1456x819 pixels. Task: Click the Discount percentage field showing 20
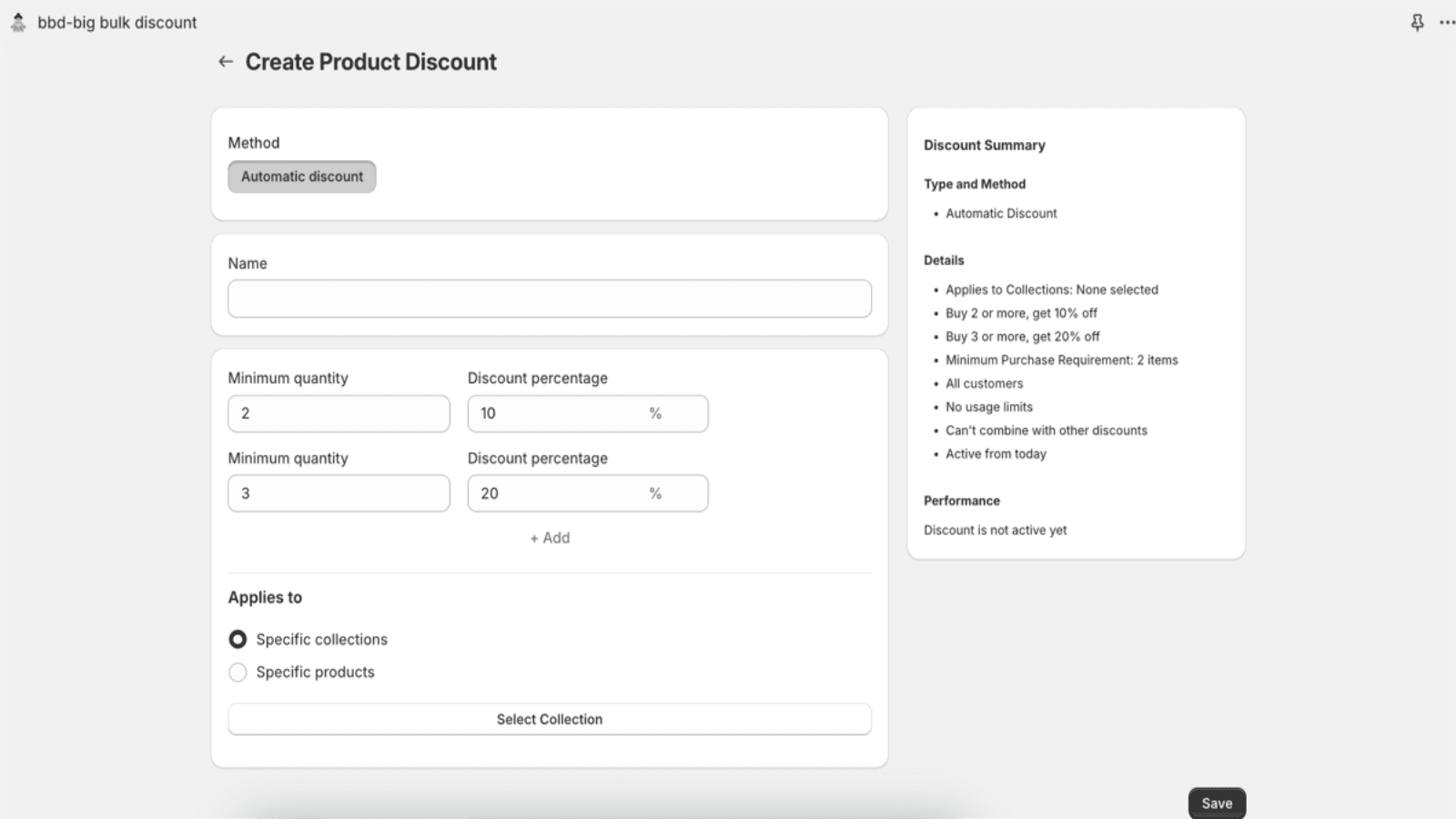point(587,492)
